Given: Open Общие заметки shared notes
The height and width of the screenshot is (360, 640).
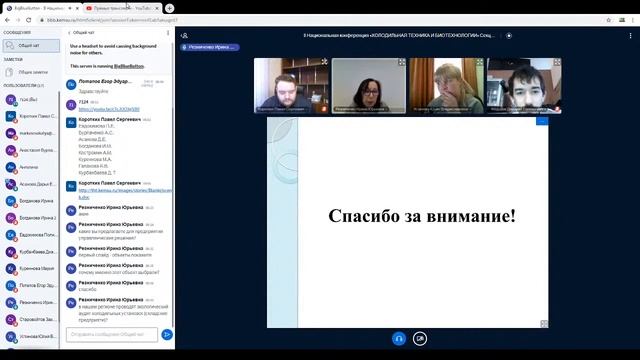Looking at the screenshot, I should (x=31, y=72).
